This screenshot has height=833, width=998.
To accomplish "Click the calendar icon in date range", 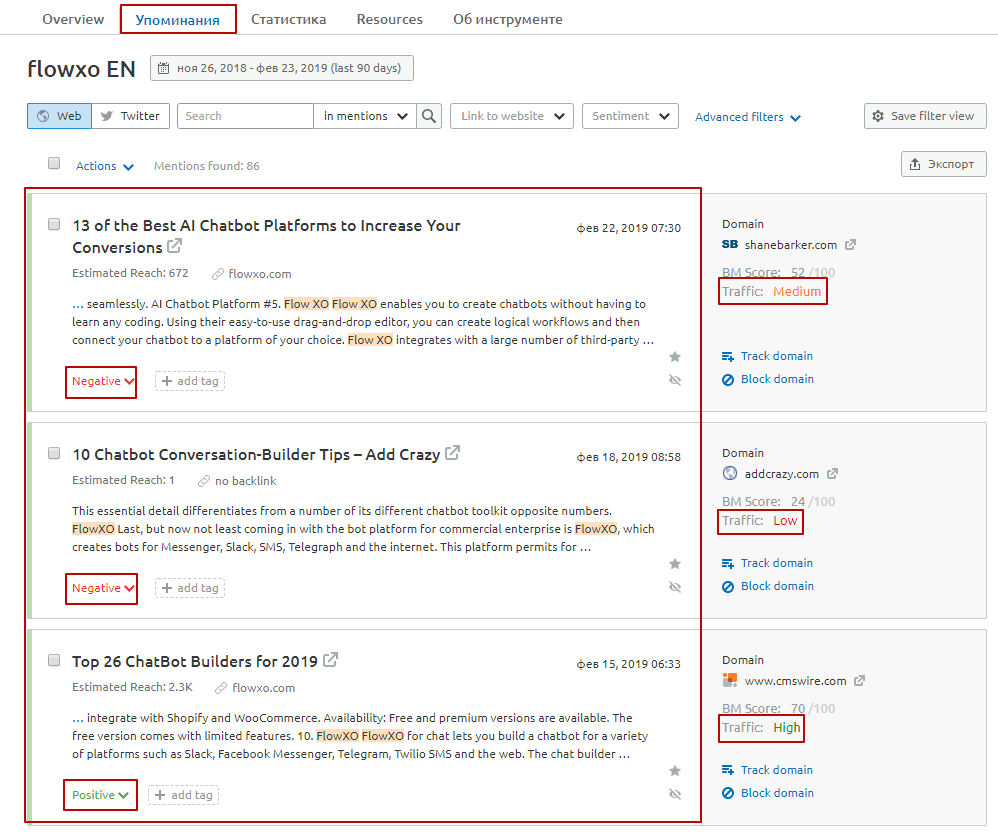I will pos(164,68).
